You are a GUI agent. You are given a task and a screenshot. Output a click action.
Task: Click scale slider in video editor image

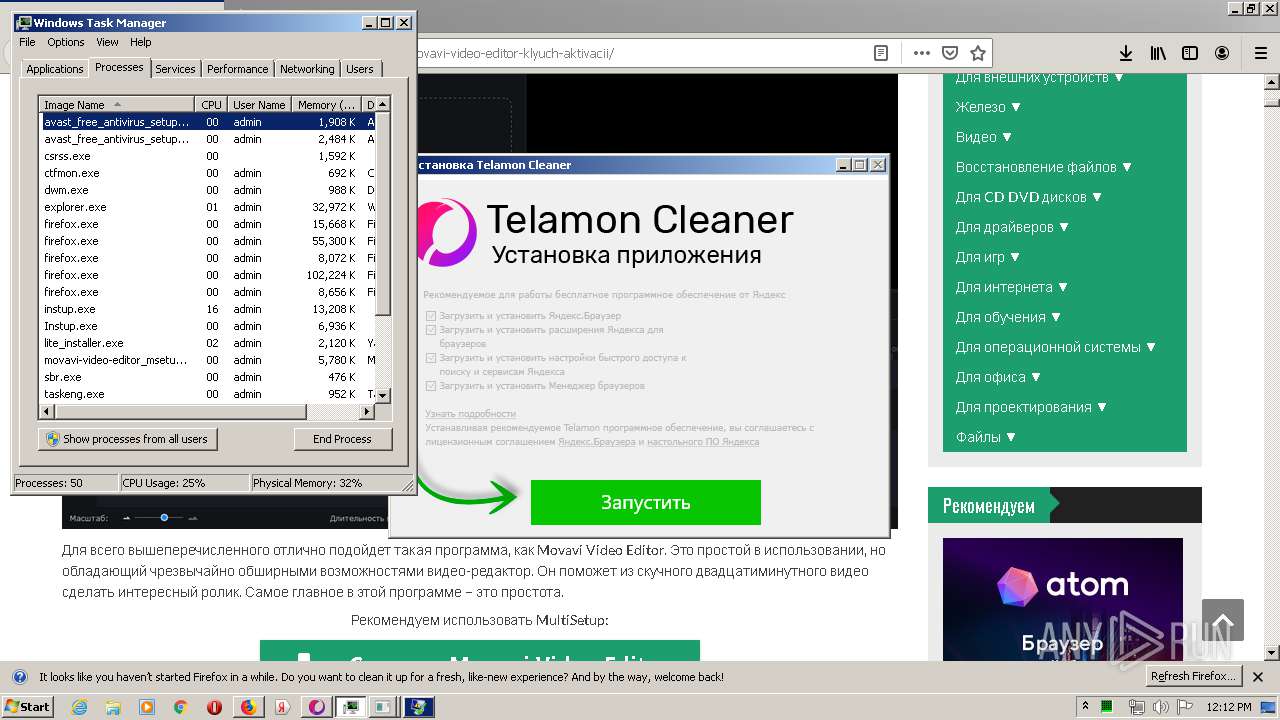(x=164, y=518)
